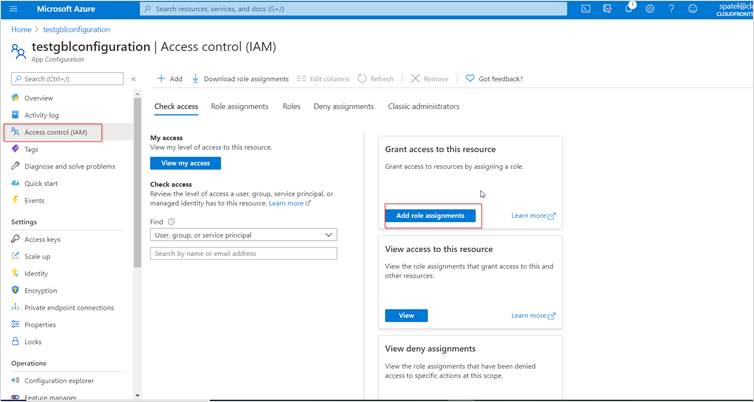754x402 pixels.
Task: Open the portal settings gear icon
Action: pos(650,9)
